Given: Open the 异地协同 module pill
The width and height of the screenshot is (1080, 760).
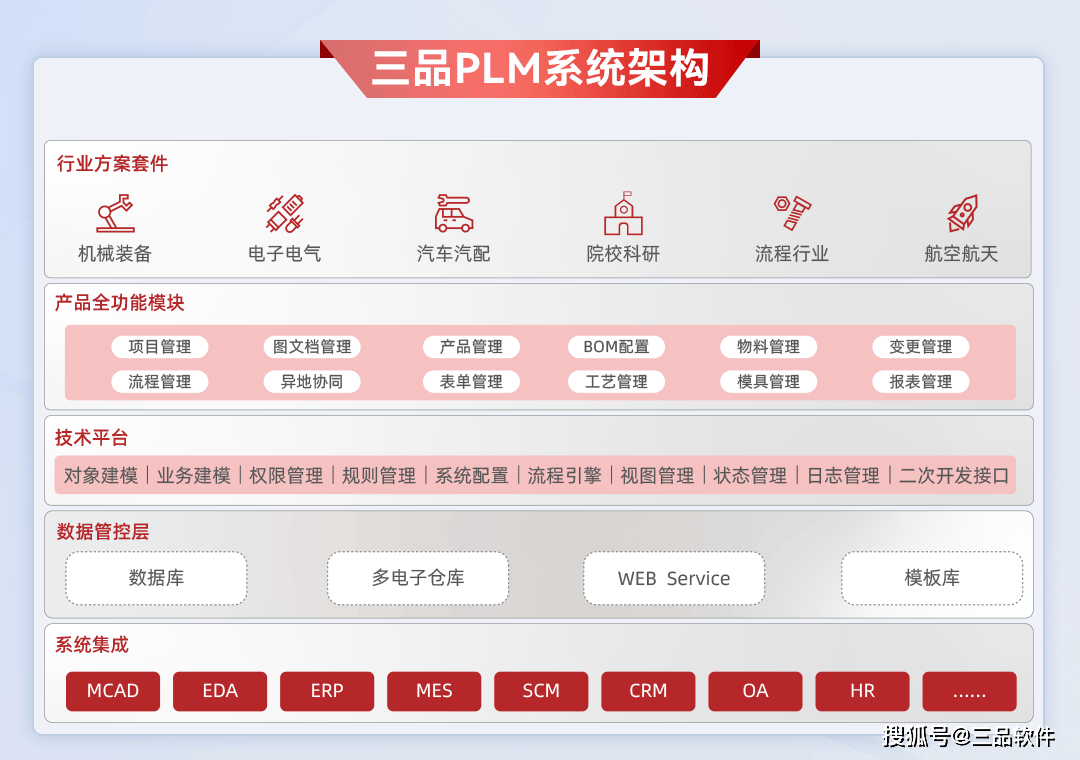Looking at the screenshot, I should point(312,382).
